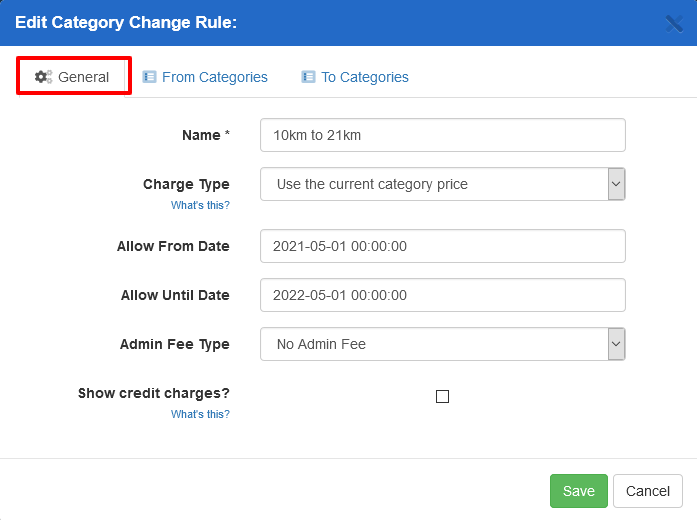The width and height of the screenshot is (697, 520).
Task: Close the Edit Category Change Rule dialog
Action: click(x=675, y=24)
